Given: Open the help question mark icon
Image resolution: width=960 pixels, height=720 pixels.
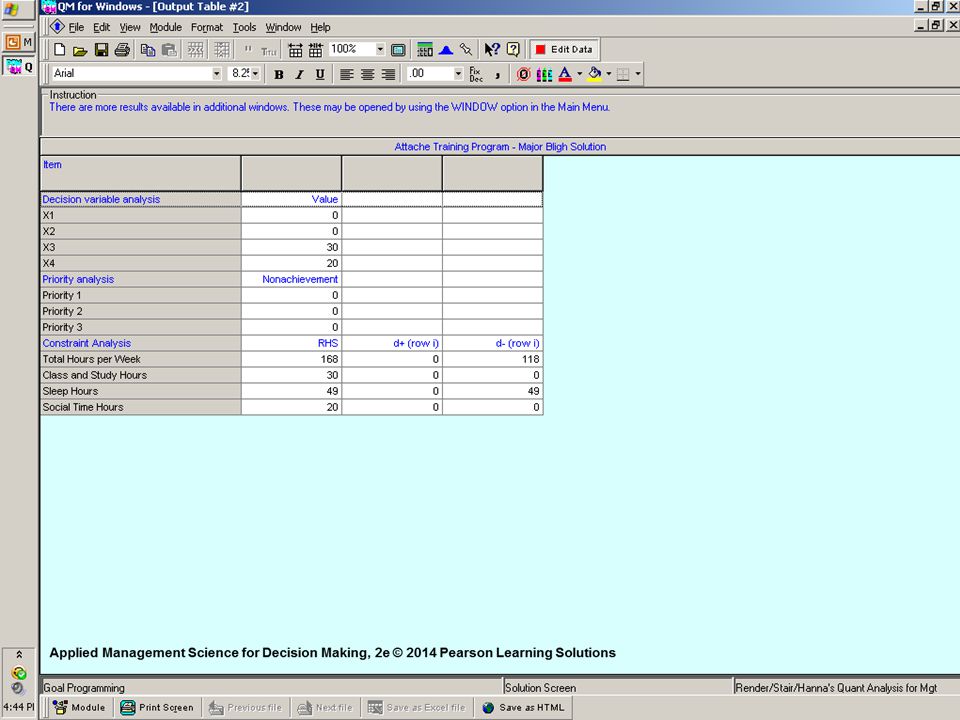Looking at the screenshot, I should 513,50.
